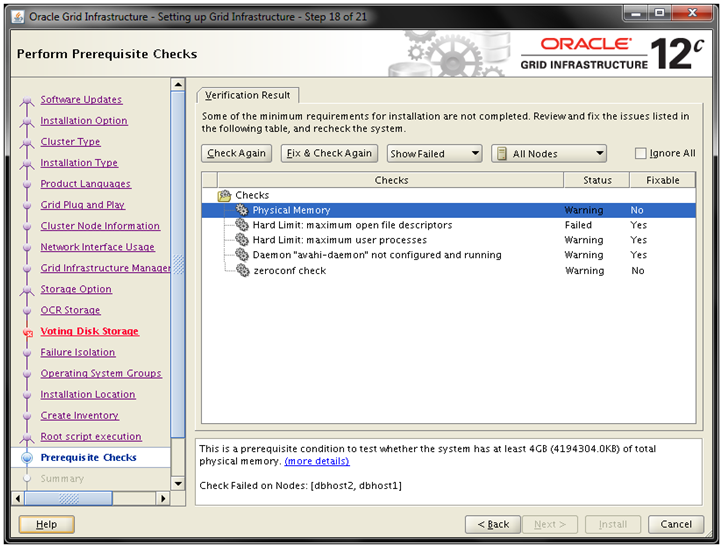Select the Verification Result tab

[248, 95]
